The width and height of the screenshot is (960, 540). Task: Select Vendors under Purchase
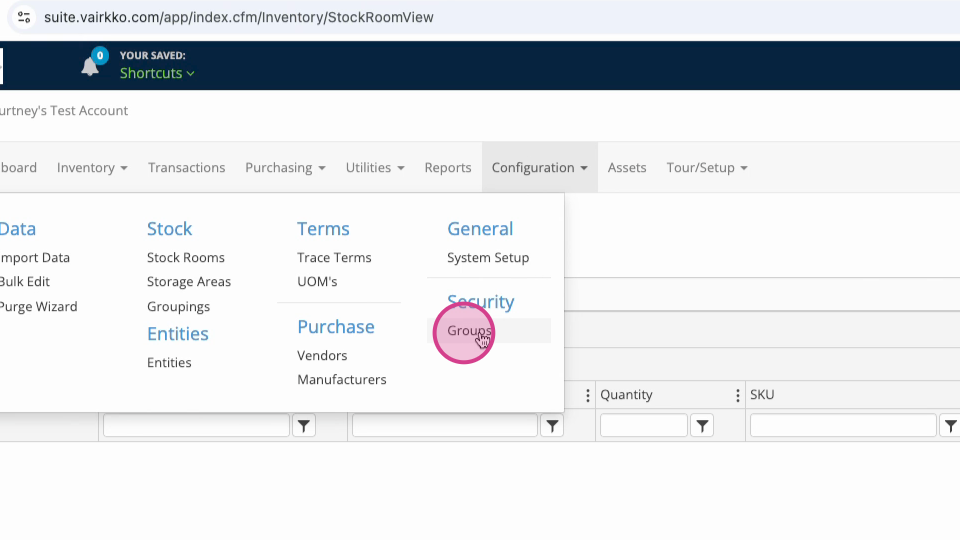[x=322, y=356]
